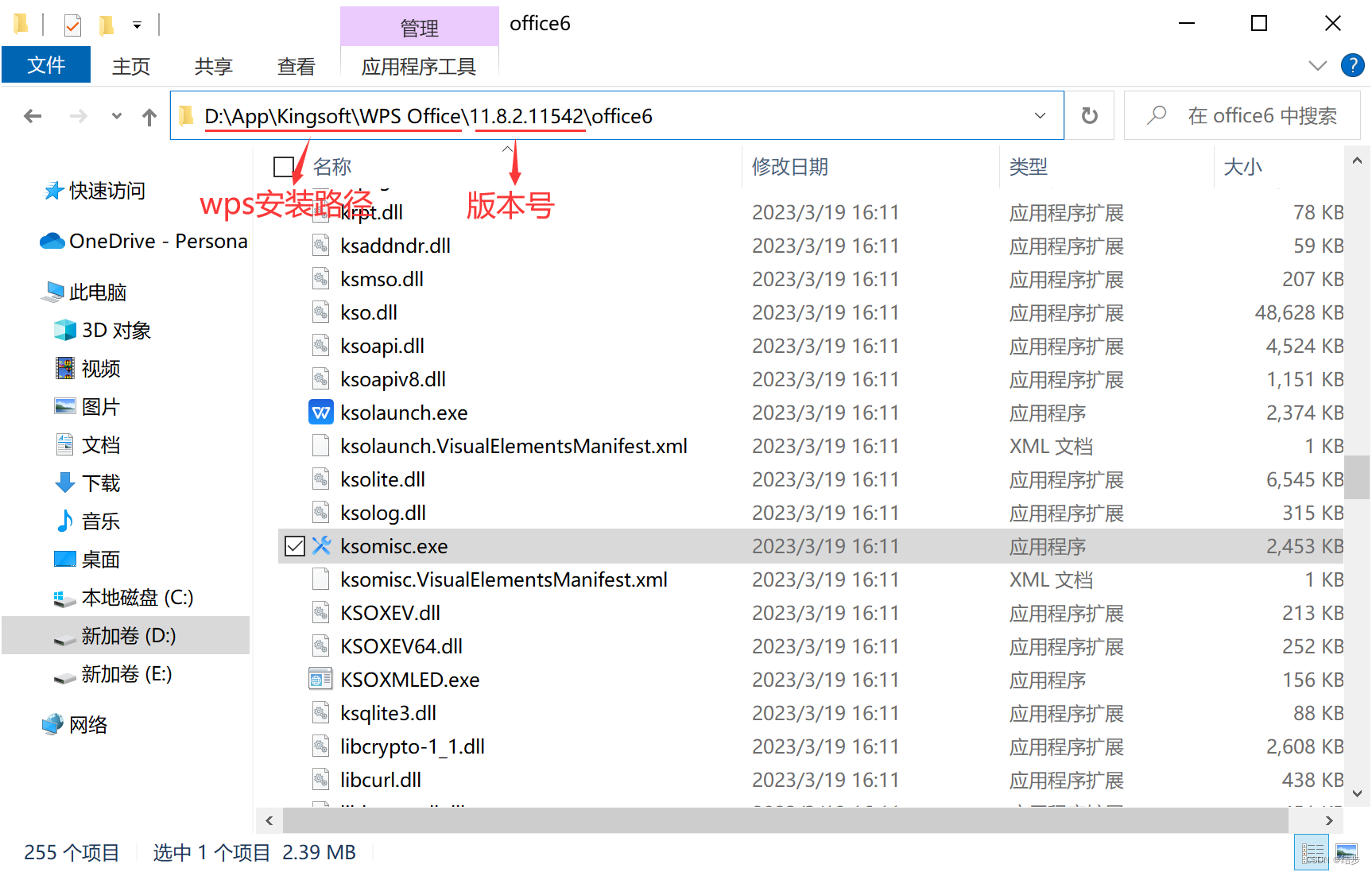Click the refresh button icon

click(1090, 116)
